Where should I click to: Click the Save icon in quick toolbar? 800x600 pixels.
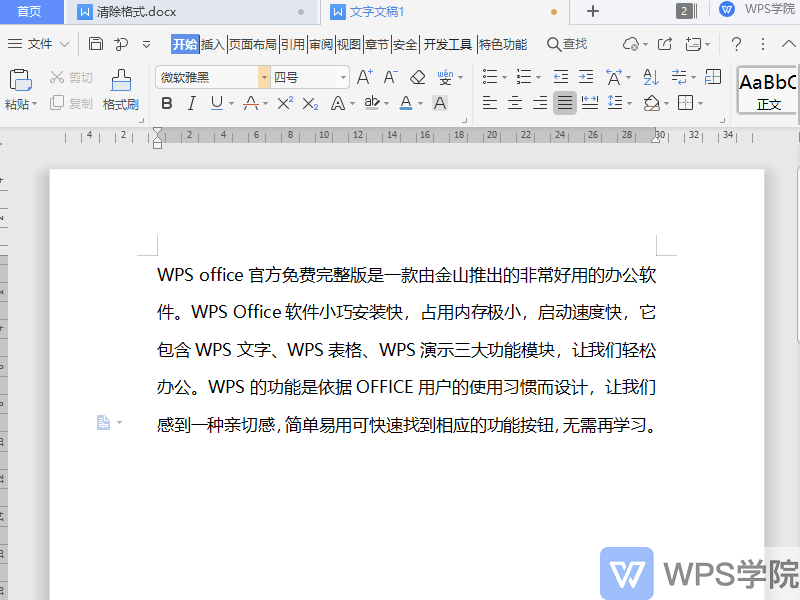96,44
